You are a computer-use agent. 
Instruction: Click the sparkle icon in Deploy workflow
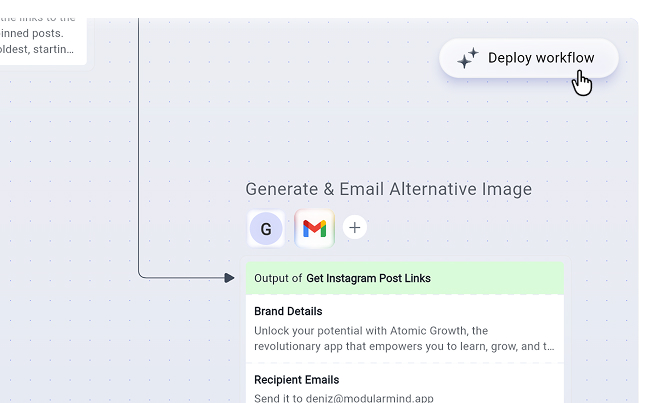[468, 58]
